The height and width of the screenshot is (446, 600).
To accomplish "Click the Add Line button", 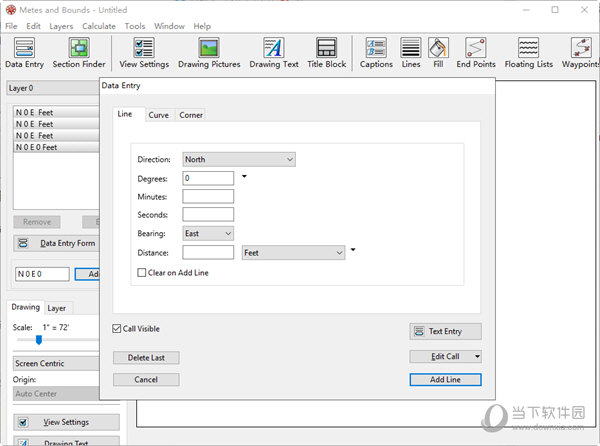I will pyautogui.click(x=445, y=379).
